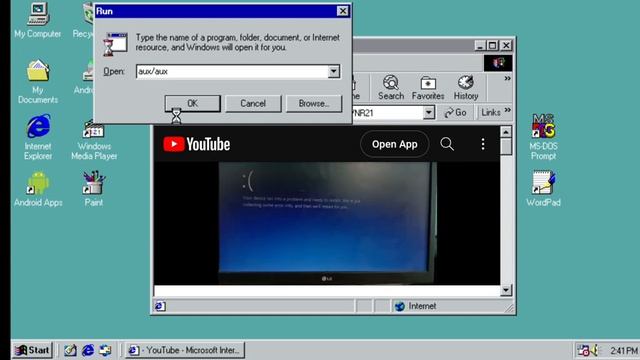This screenshot has width=640, height=360.
Task: Maximize the Internet Explorer window
Action: pos(493,45)
